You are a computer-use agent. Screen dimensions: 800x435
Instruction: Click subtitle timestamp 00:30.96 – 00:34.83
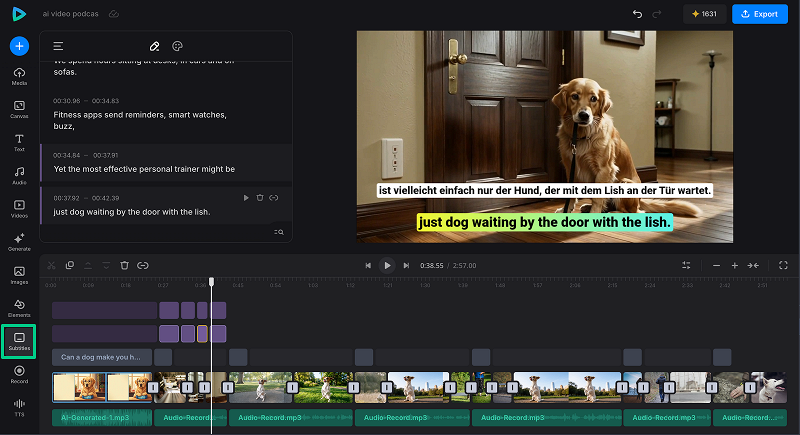point(86,101)
